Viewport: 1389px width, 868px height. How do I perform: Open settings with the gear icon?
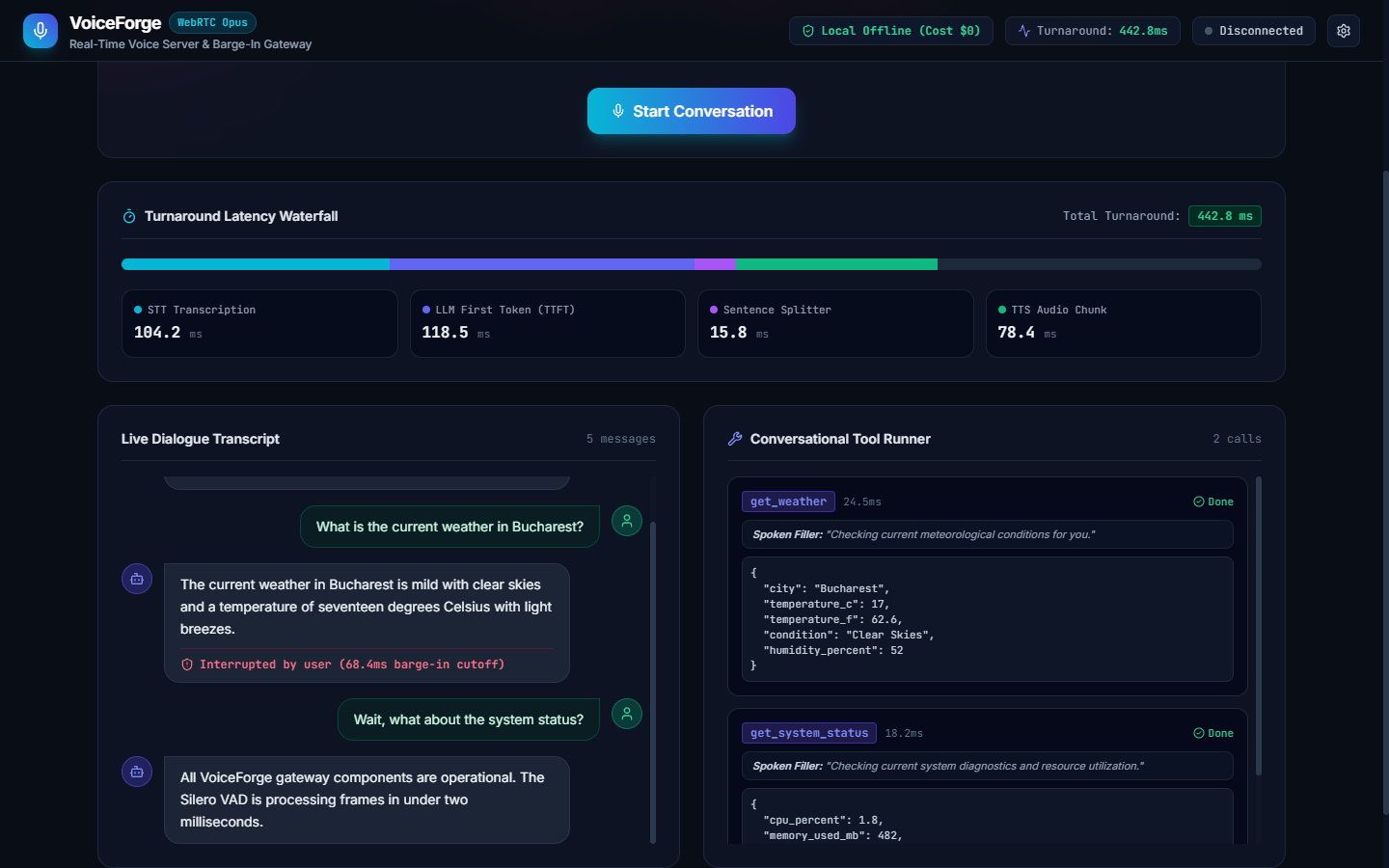pyautogui.click(x=1344, y=31)
